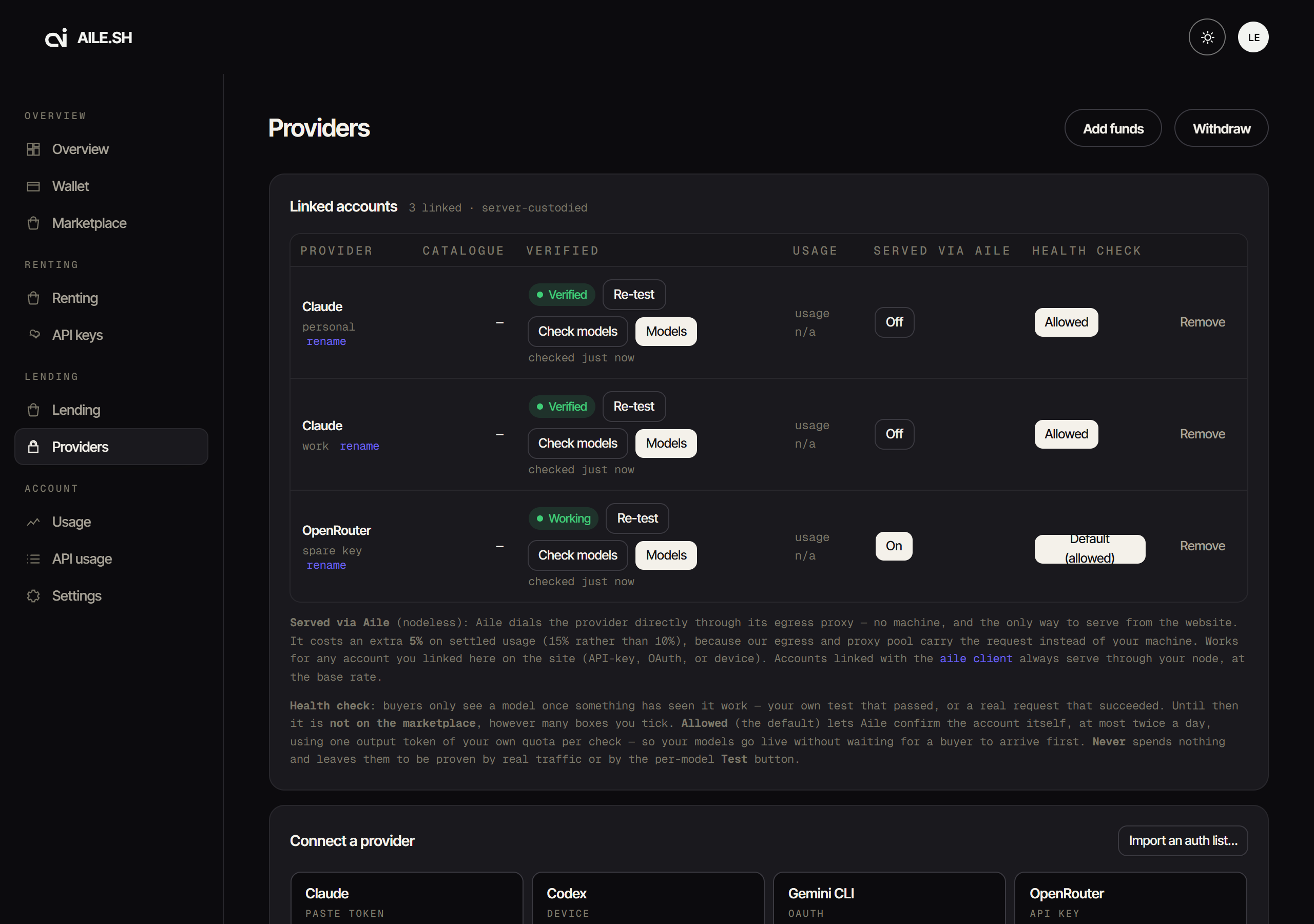The width and height of the screenshot is (1314, 924).
Task: Open the LE user avatar menu
Action: point(1253,37)
